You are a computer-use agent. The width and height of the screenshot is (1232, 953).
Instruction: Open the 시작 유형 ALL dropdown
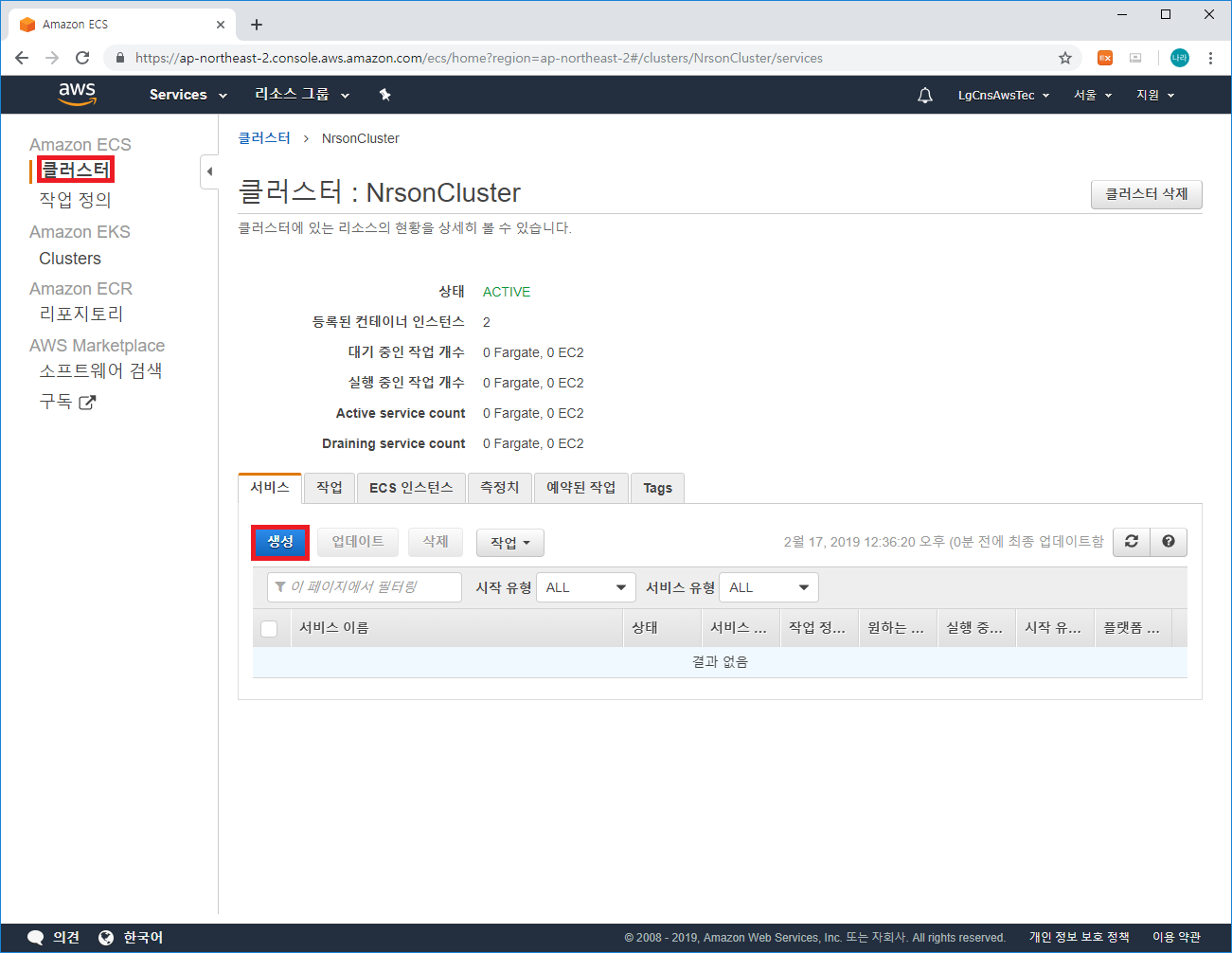[x=586, y=587]
